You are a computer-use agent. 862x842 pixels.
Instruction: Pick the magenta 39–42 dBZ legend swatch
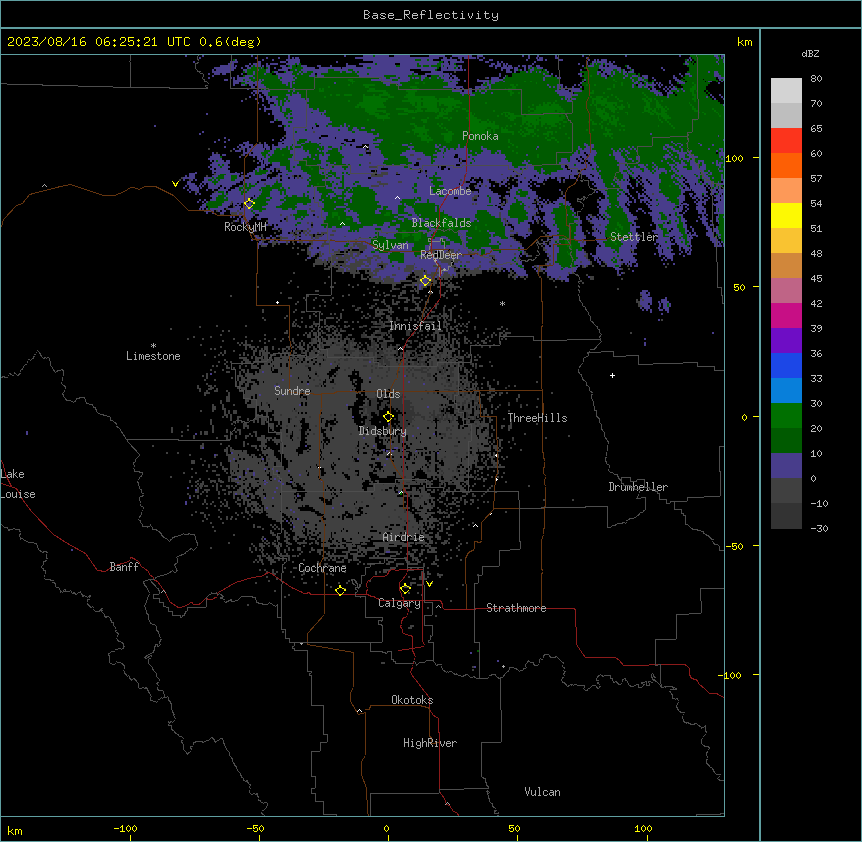[786, 315]
